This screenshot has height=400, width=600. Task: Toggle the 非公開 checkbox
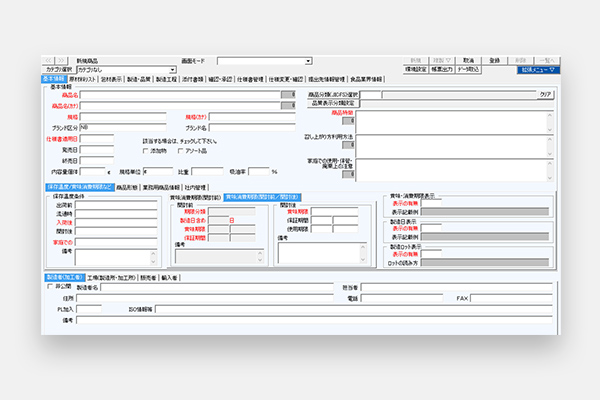pyautogui.click(x=50, y=286)
